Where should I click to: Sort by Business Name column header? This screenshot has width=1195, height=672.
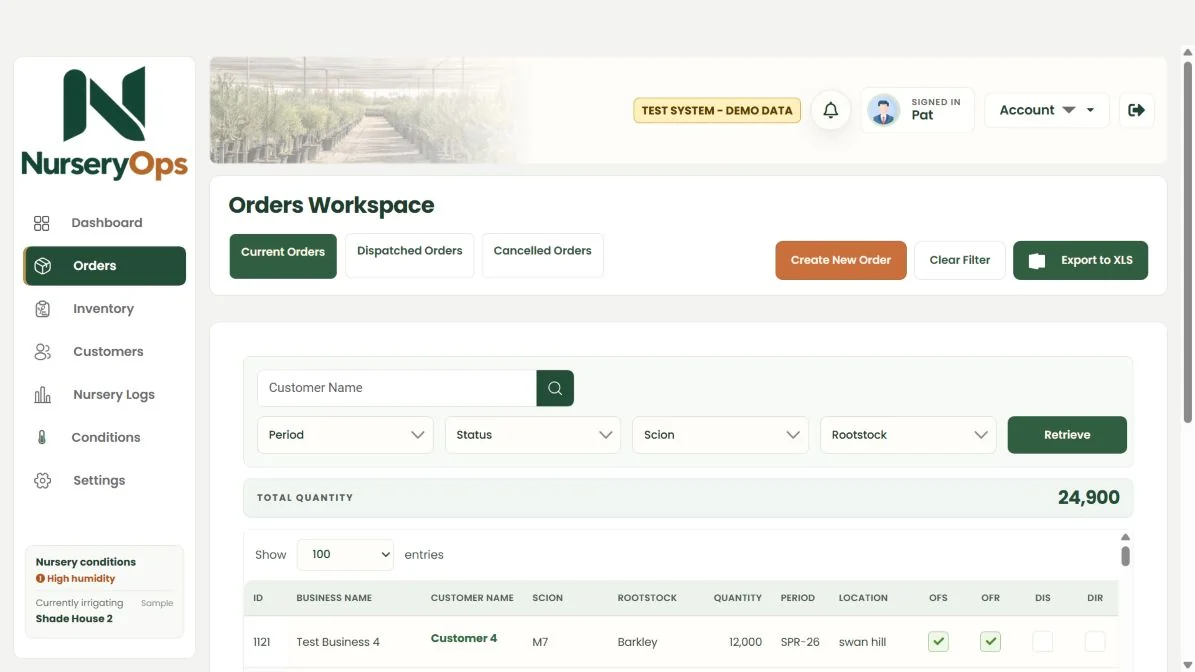[x=334, y=598]
